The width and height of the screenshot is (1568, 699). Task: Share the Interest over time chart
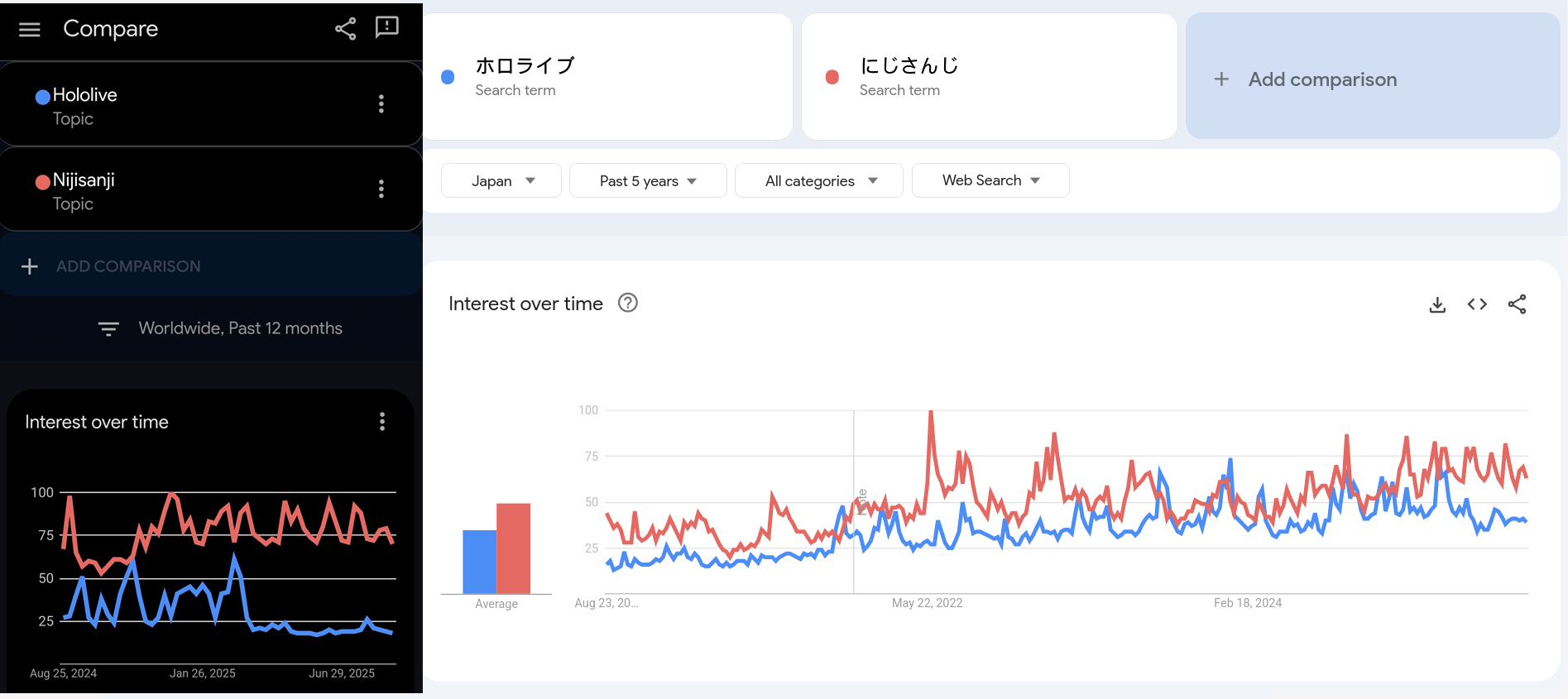click(1517, 304)
